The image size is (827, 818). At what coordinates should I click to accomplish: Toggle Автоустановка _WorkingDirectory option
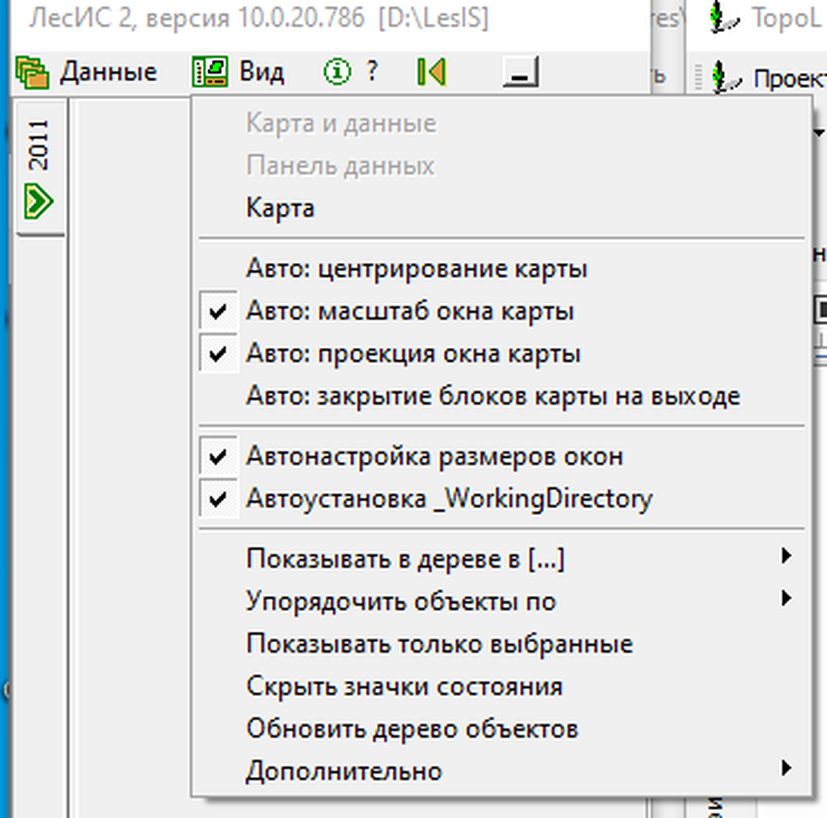click(x=448, y=499)
